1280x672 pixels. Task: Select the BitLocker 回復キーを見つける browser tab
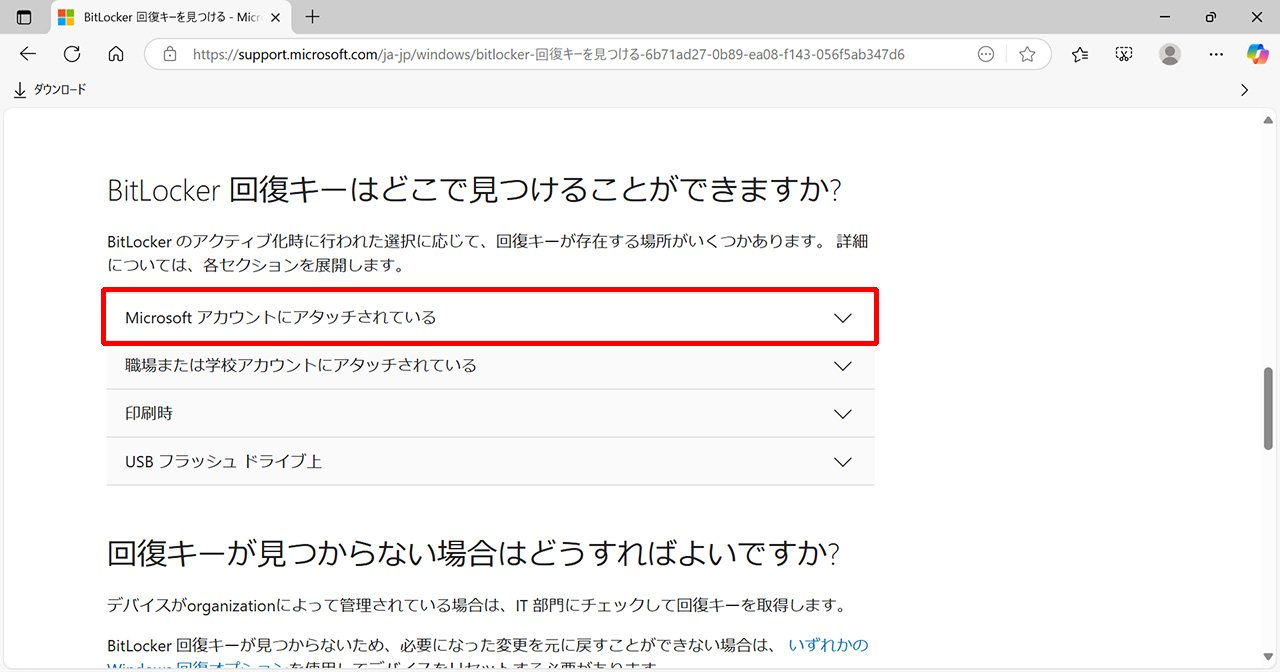[x=169, y=17]
